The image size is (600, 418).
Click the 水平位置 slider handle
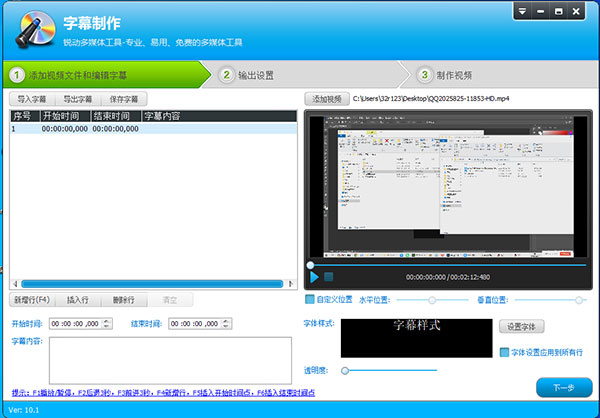pyautogui.click(x=432, y=299)
